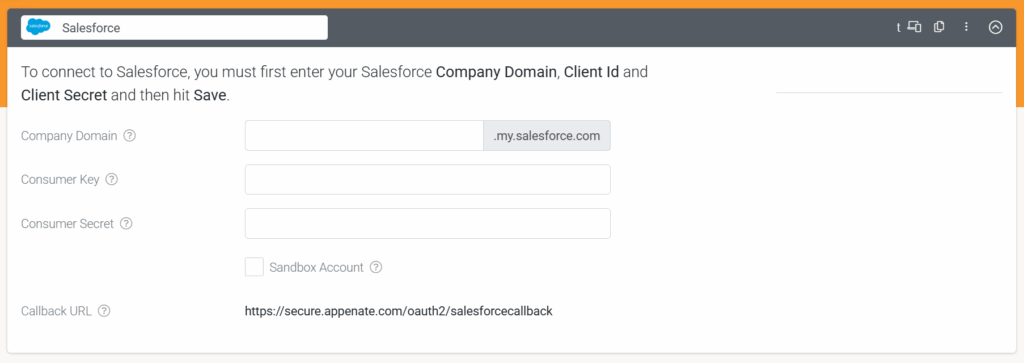The height and width of the screenshot is (363, 1024).
Task: Click the Company Domain field label
Action: pyautogui.click(x=69, y=136)
